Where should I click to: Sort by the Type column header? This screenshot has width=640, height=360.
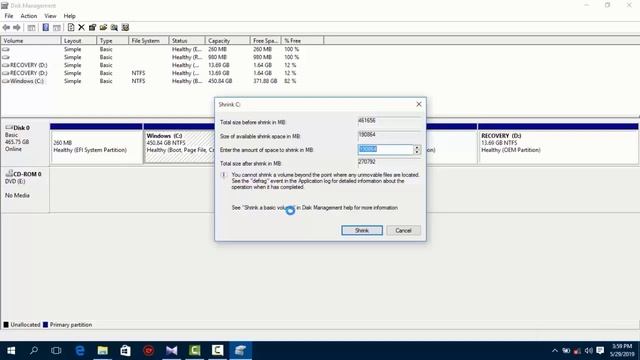(113, 41)
